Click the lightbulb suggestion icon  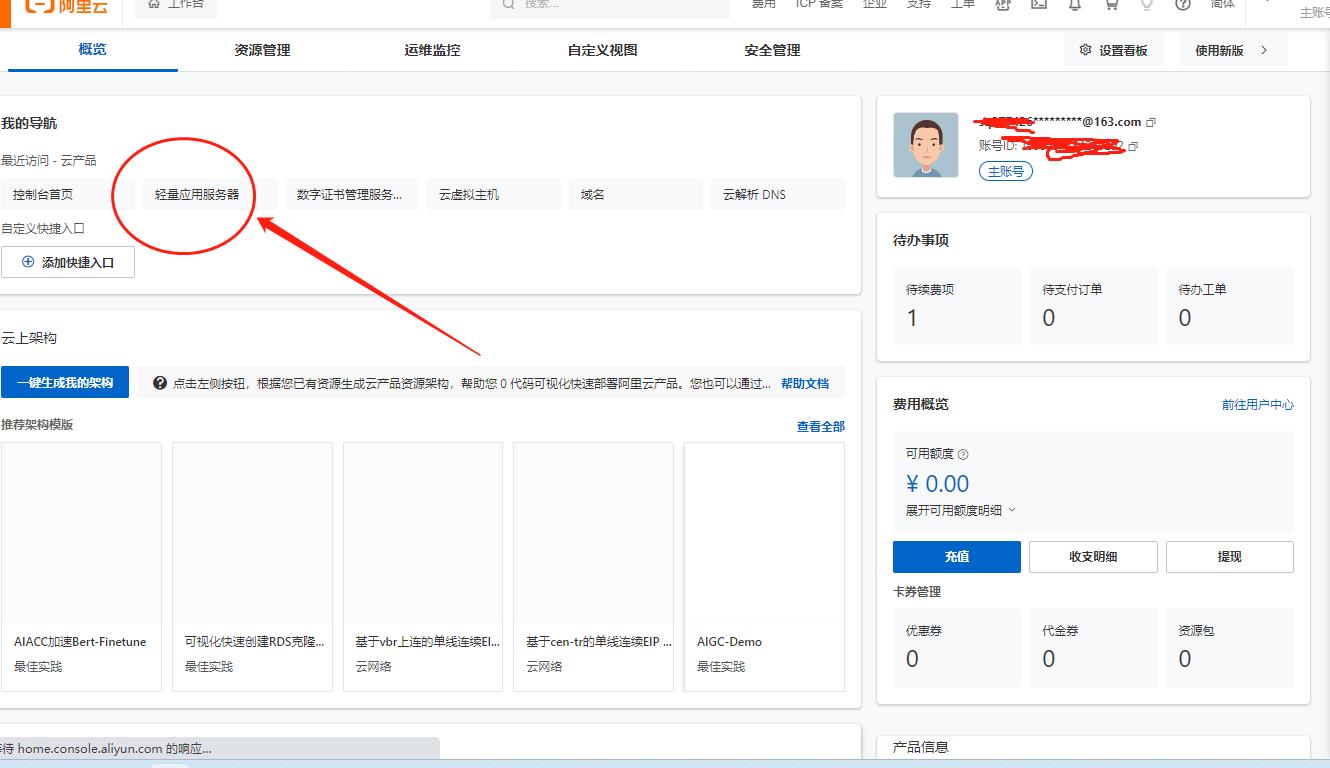(x=1147, y=5)
